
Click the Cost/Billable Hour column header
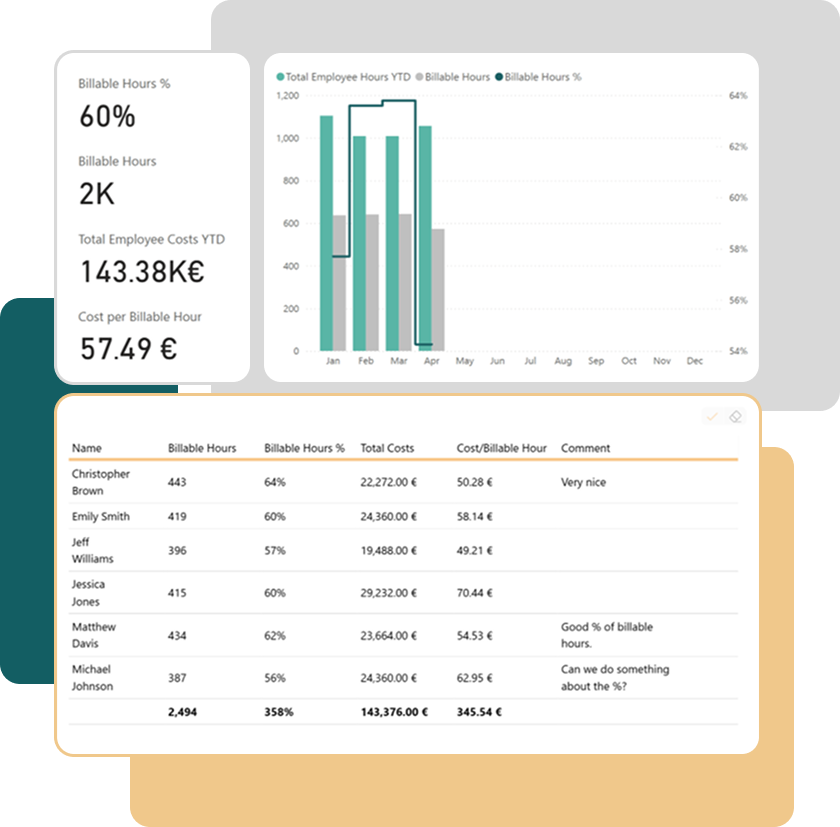click(x=501, y=448)
